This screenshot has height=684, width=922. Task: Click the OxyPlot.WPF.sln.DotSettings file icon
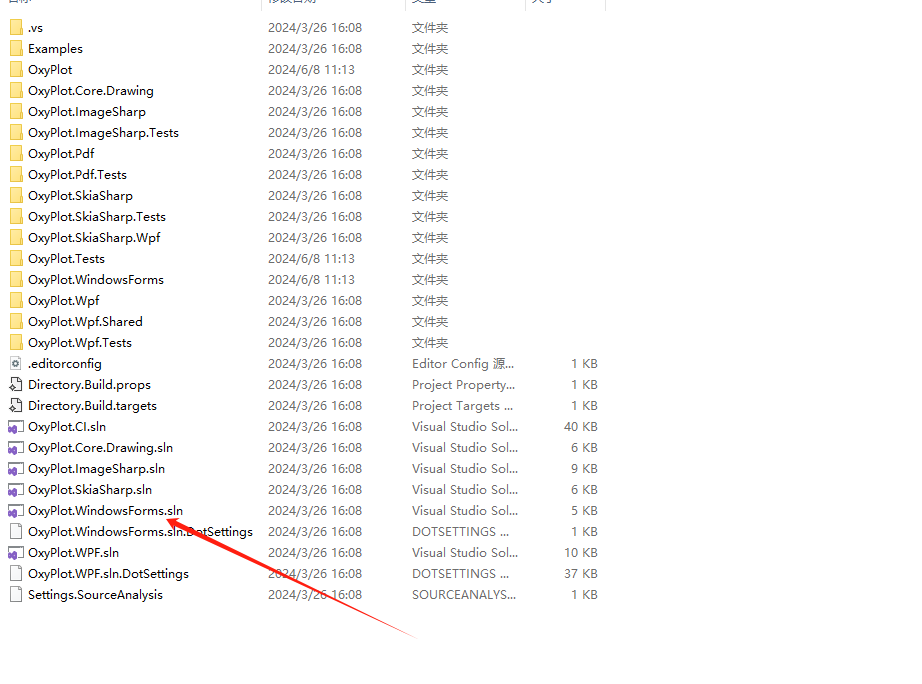[16, 573]
